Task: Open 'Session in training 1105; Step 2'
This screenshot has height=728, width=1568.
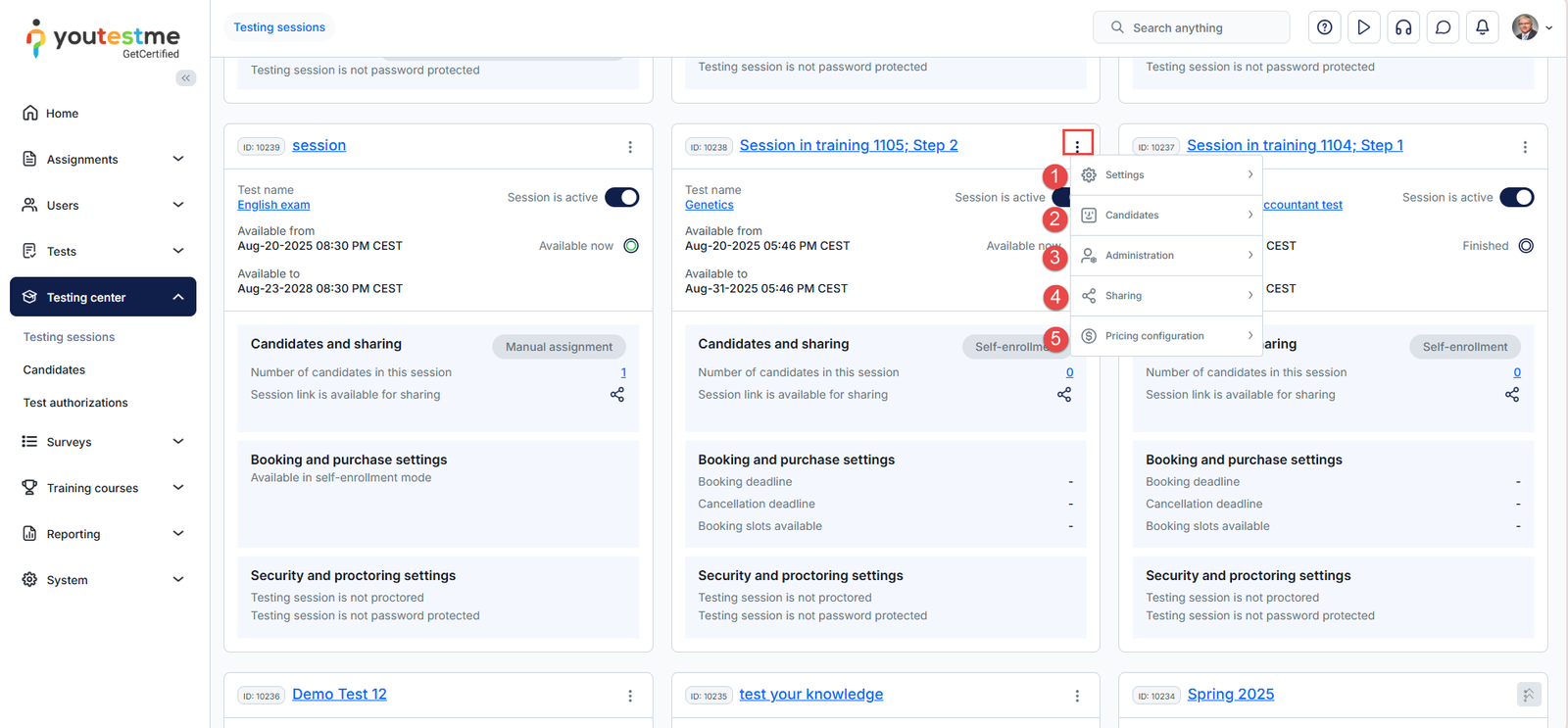Action: coord(848,145)
